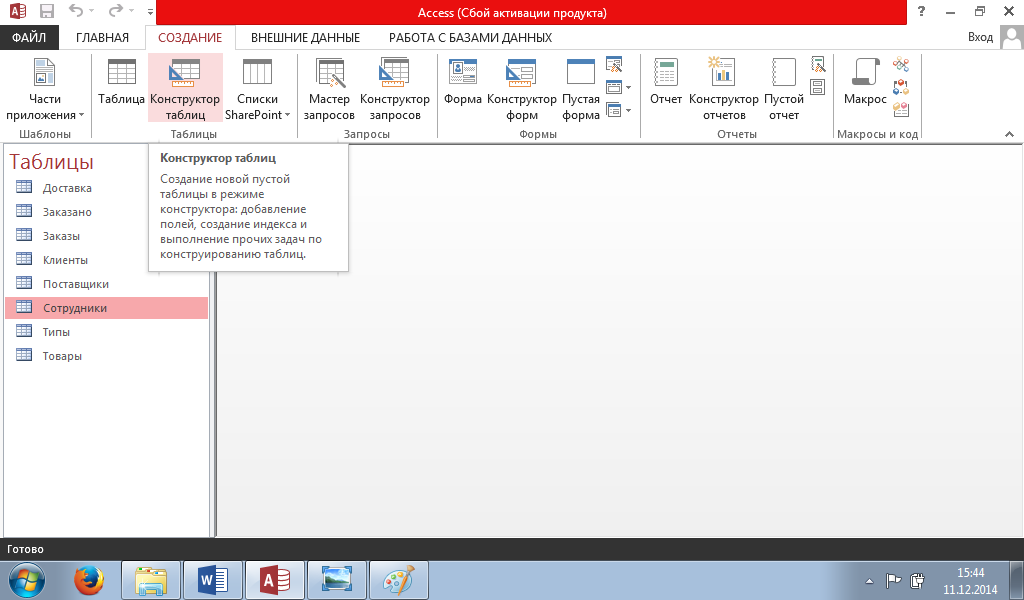Launch the Form Wizard icon in the Формы group
This screenshot has width=1024, height=600.
point(614,64)
